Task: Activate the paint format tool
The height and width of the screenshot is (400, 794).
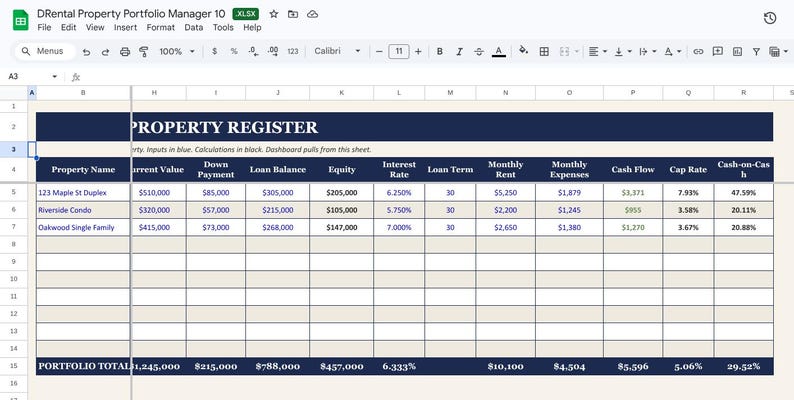Action: 144,51
